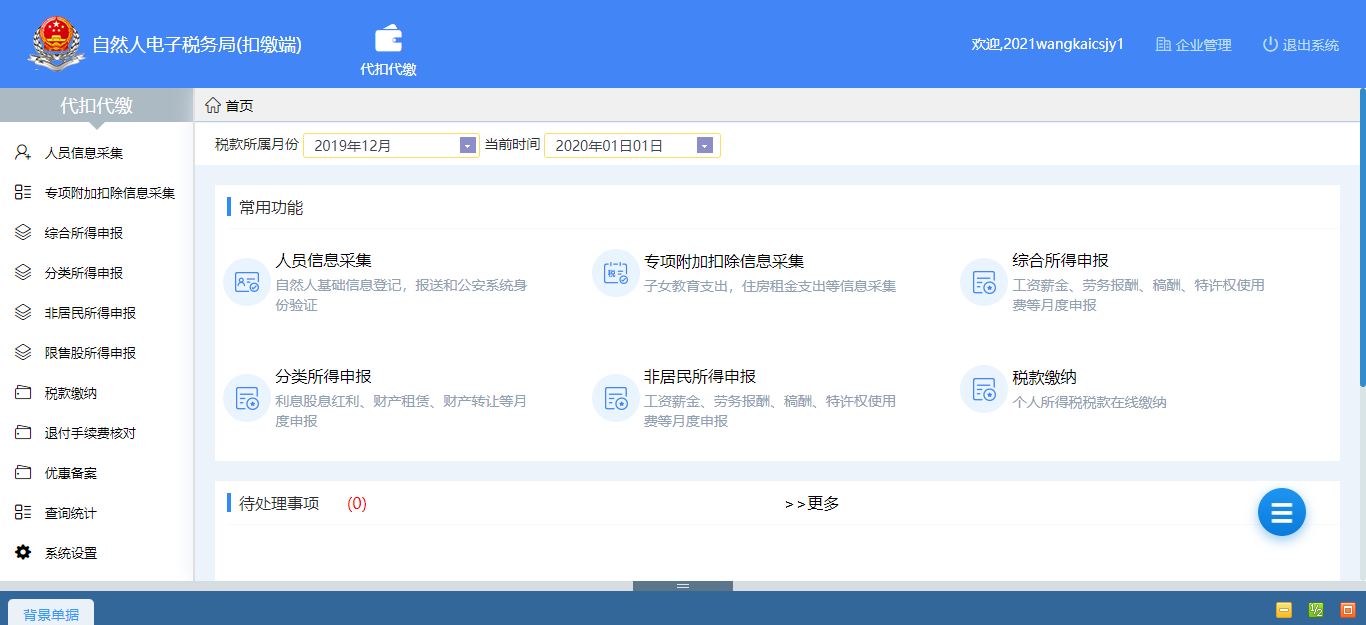Click the orange icon in bottom-right bar

[1347, 610]
